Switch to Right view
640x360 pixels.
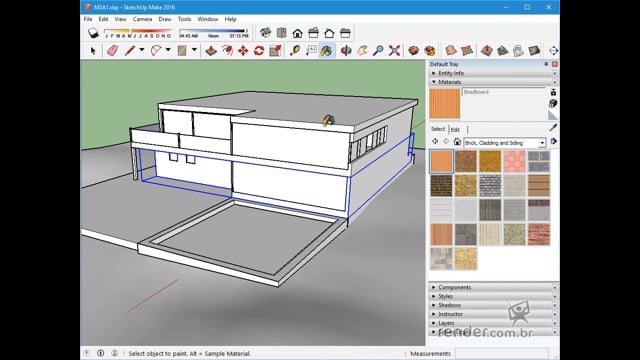coord(313,33)
